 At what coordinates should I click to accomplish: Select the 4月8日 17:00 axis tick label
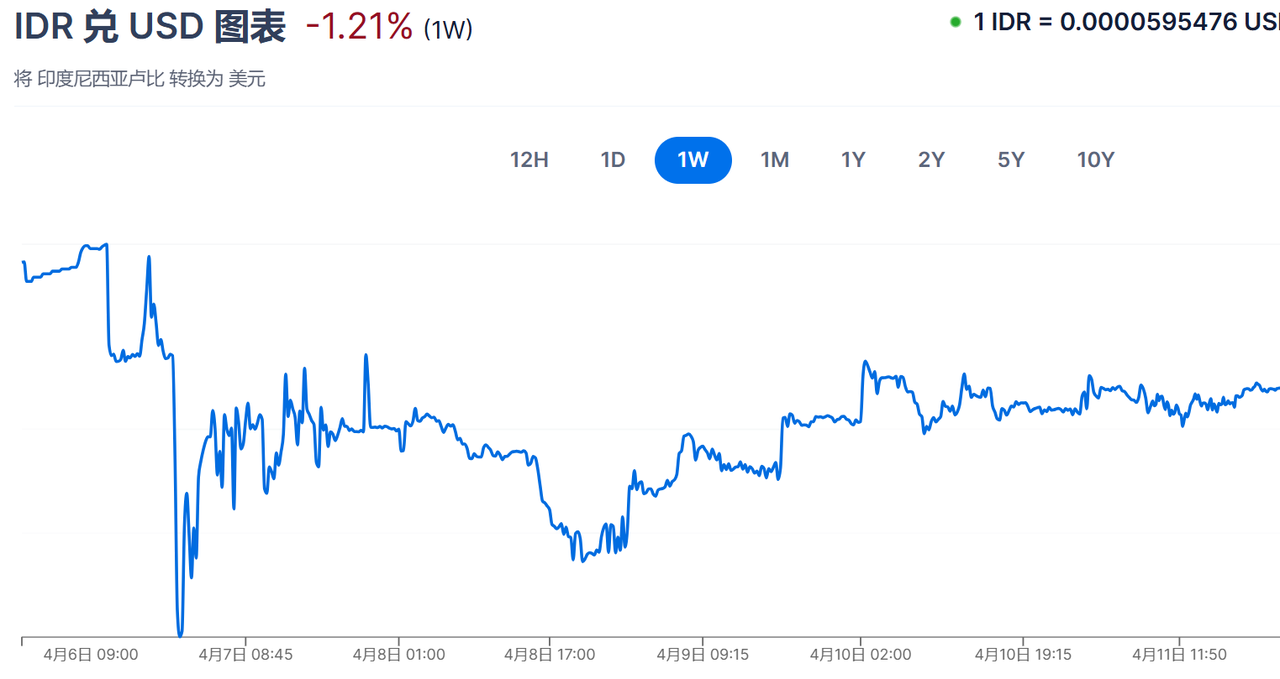[550, 655]
